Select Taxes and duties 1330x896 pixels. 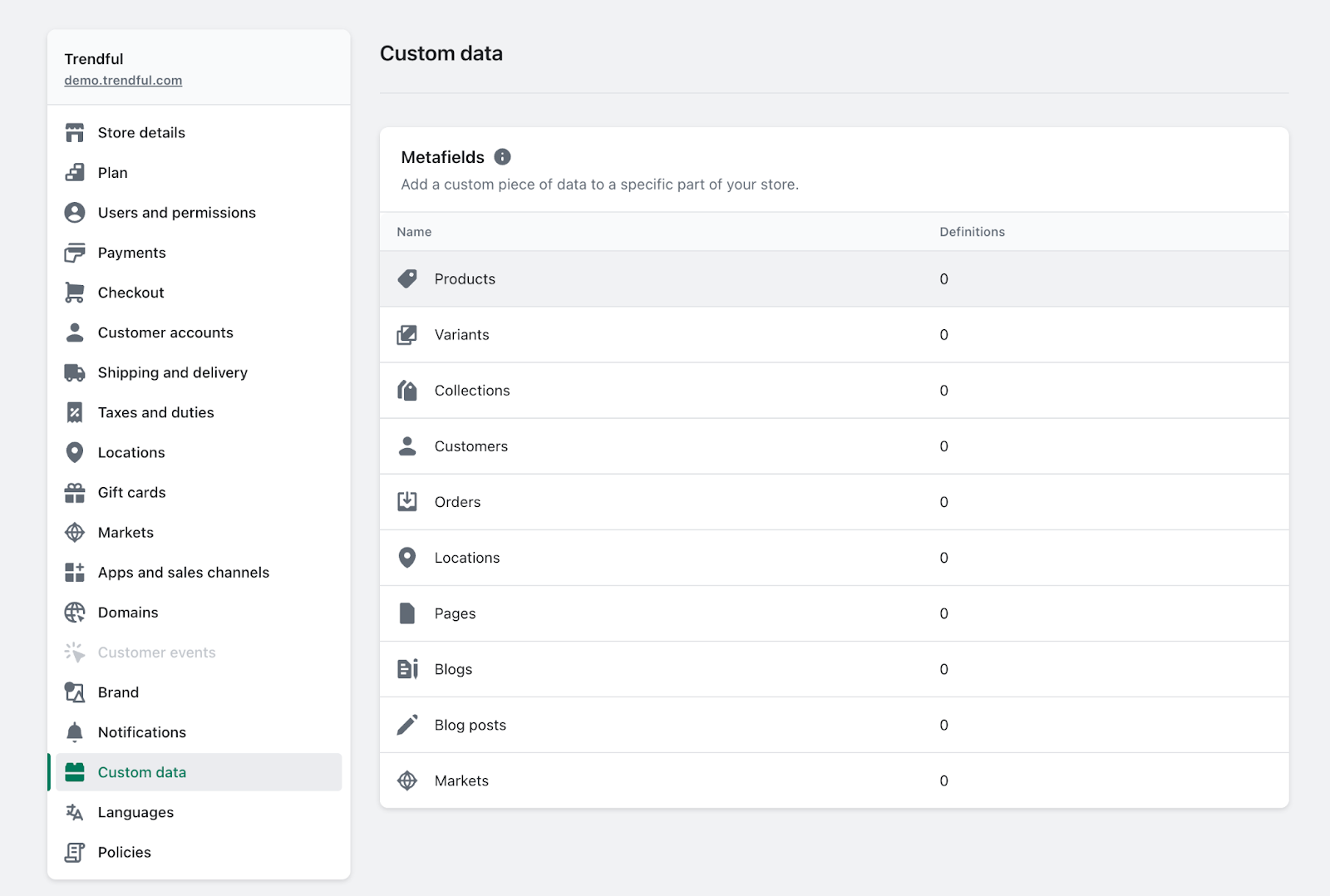(x=199, y=412)
